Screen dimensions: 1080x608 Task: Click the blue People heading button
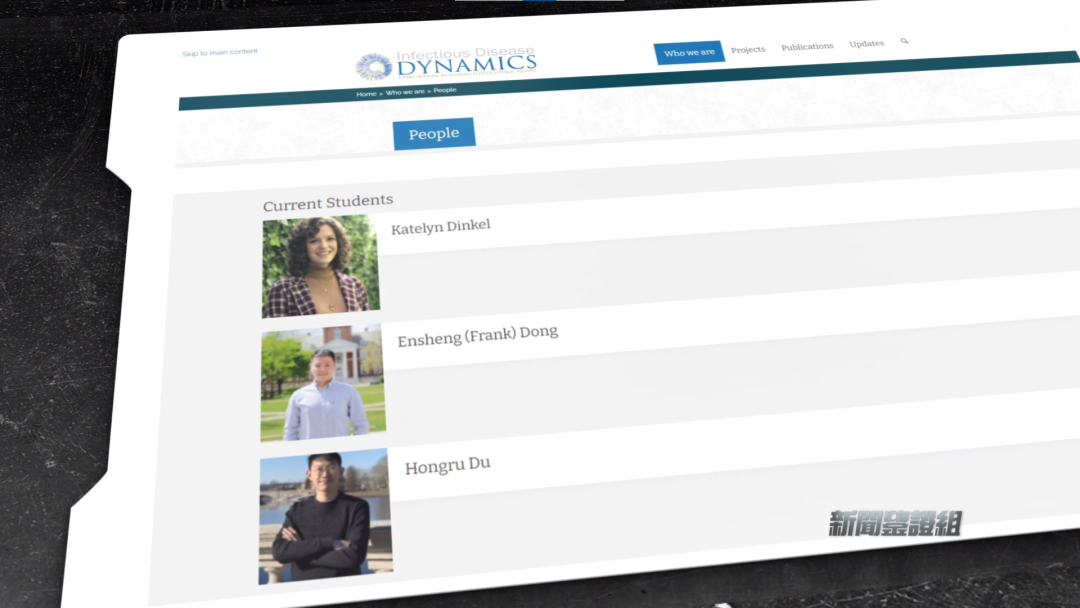coord(434,134)
